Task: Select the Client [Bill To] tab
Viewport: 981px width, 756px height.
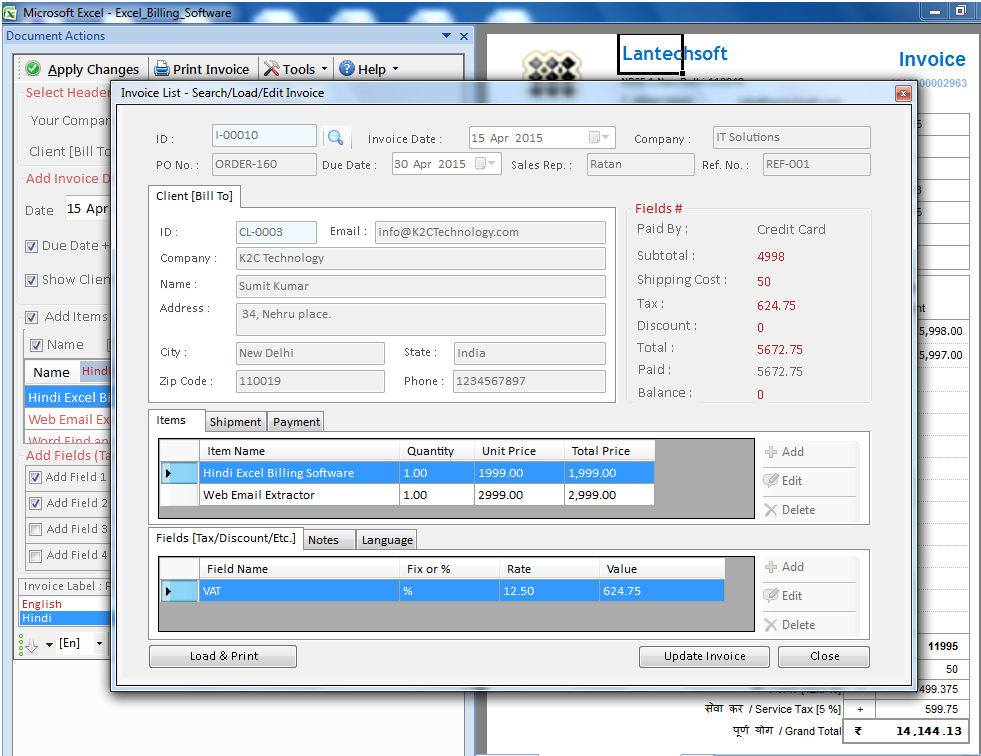Action: (x=195, y=196)
